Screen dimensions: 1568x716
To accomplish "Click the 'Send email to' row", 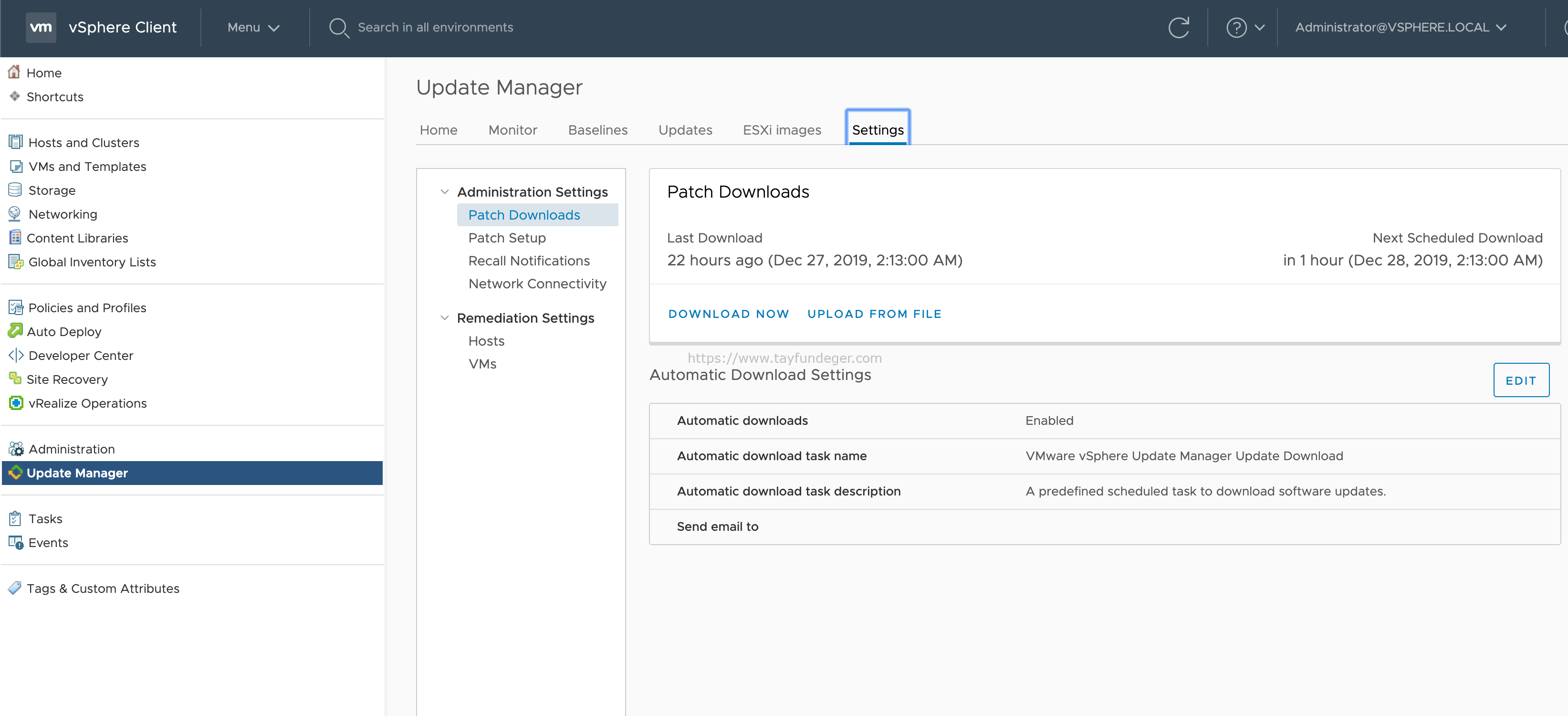I will click(1104, 526).
